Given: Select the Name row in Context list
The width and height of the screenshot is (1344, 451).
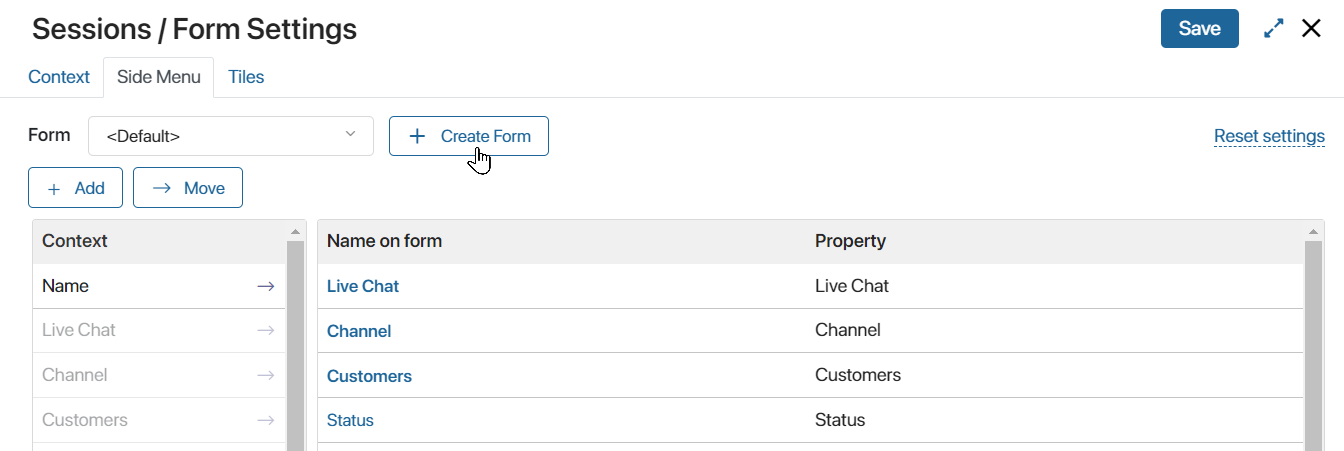Looking at the screenshot, I should 159,286.
